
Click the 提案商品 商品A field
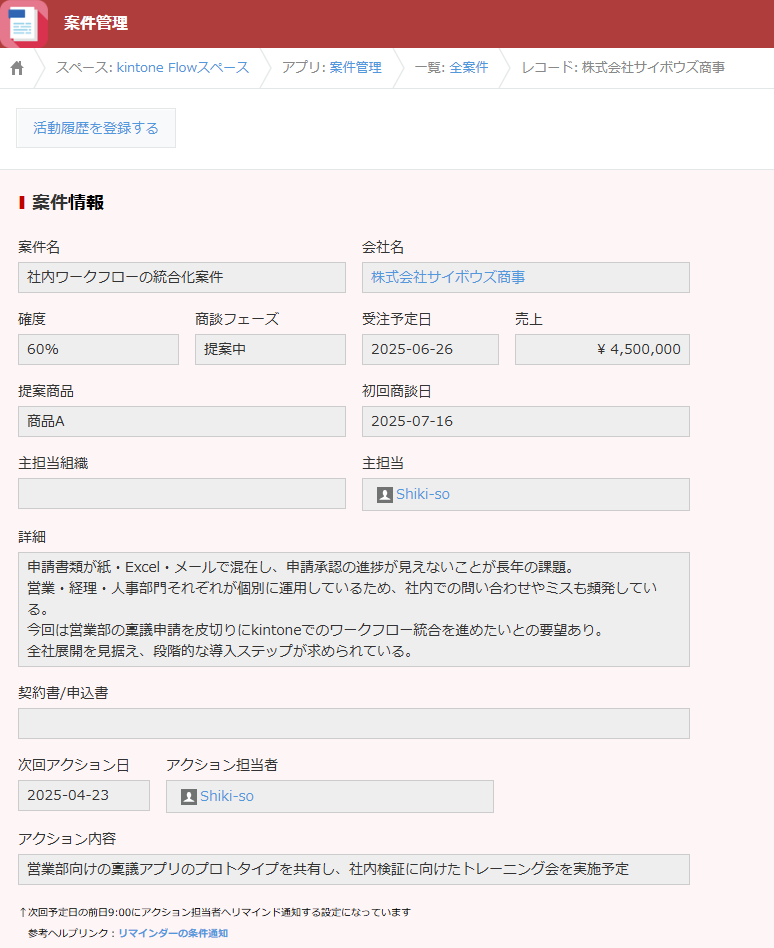coord(181,421)
